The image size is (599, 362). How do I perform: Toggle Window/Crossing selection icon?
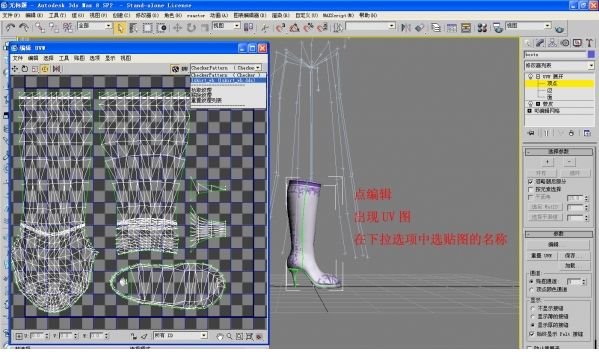162,28
